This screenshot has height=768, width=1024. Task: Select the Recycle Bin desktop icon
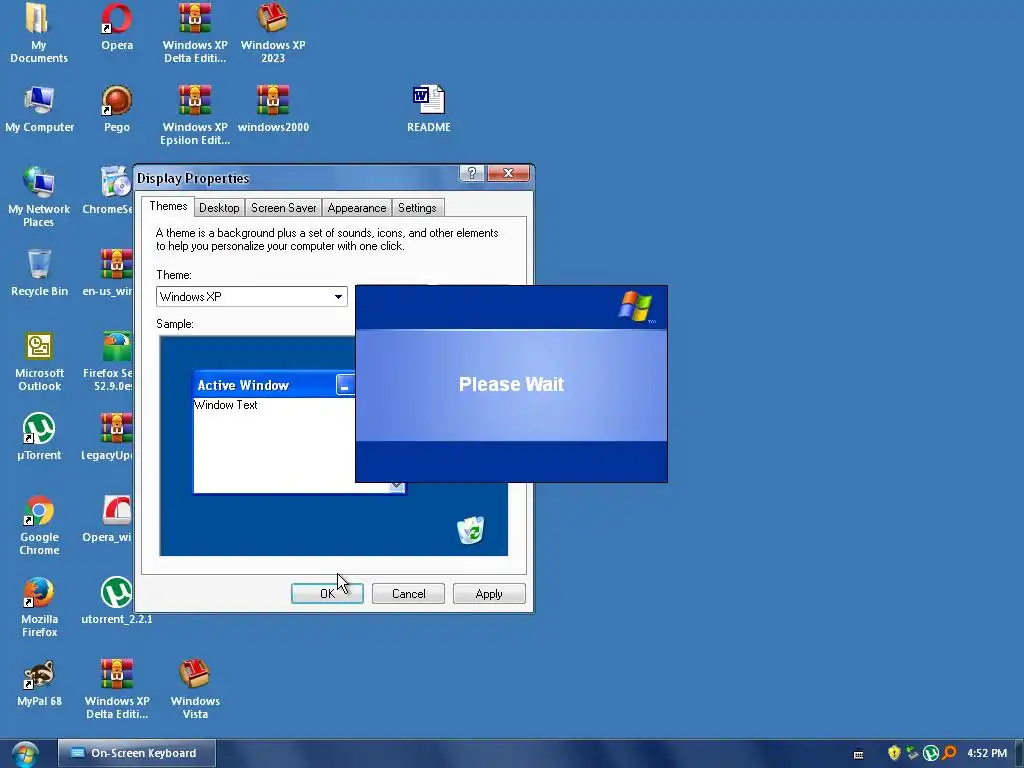click(39, 273)
